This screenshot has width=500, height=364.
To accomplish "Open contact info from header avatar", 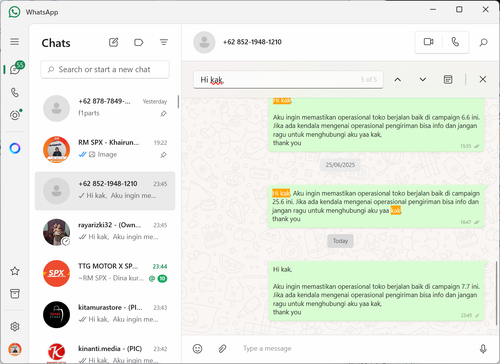I will (x=204, y=42).
